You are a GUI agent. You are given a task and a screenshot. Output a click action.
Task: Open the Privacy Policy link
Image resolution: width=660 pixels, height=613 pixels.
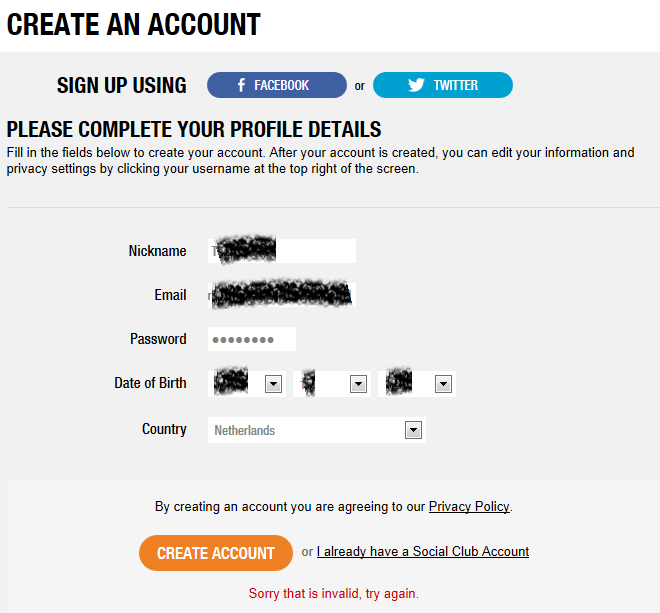[469, 507]
